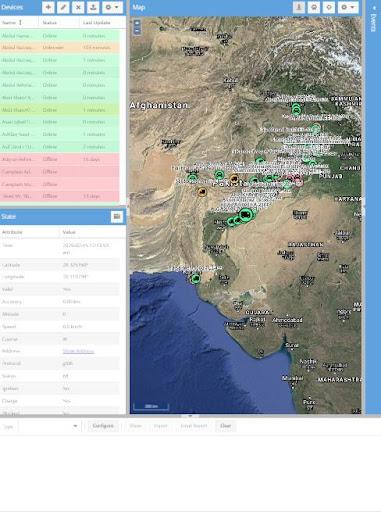Zoom out on the map
The height and width of the screenshot is (512, 381).
137,30
